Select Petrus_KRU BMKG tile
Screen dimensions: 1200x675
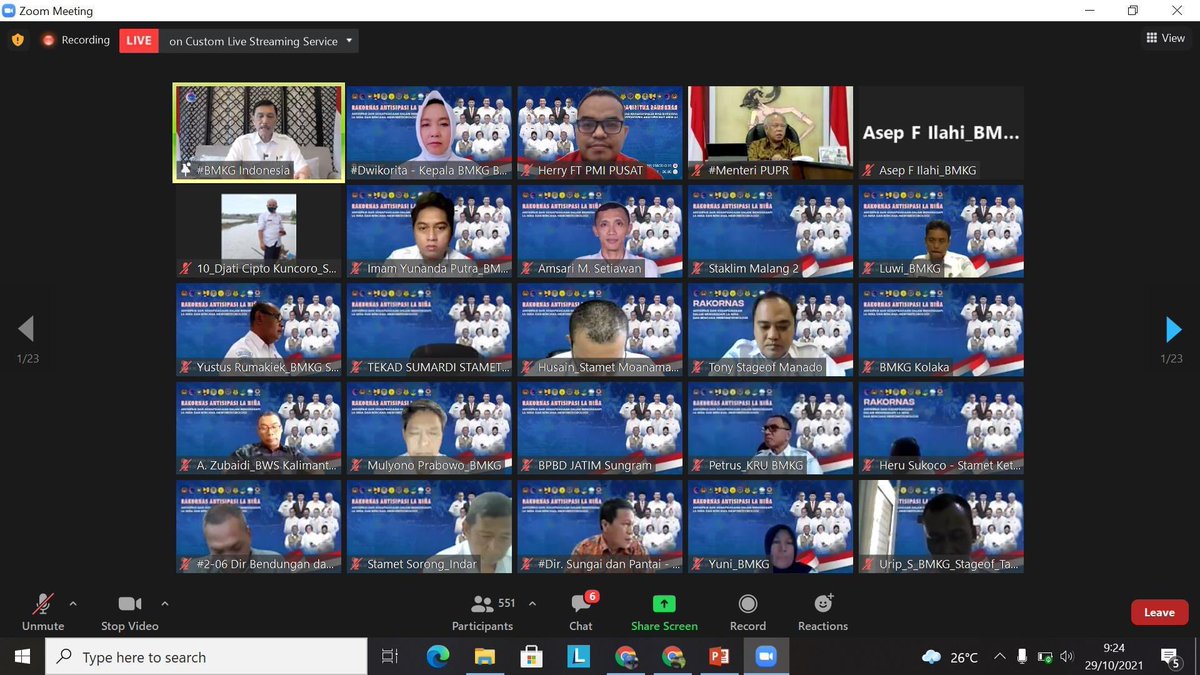(x=770, y=428)
